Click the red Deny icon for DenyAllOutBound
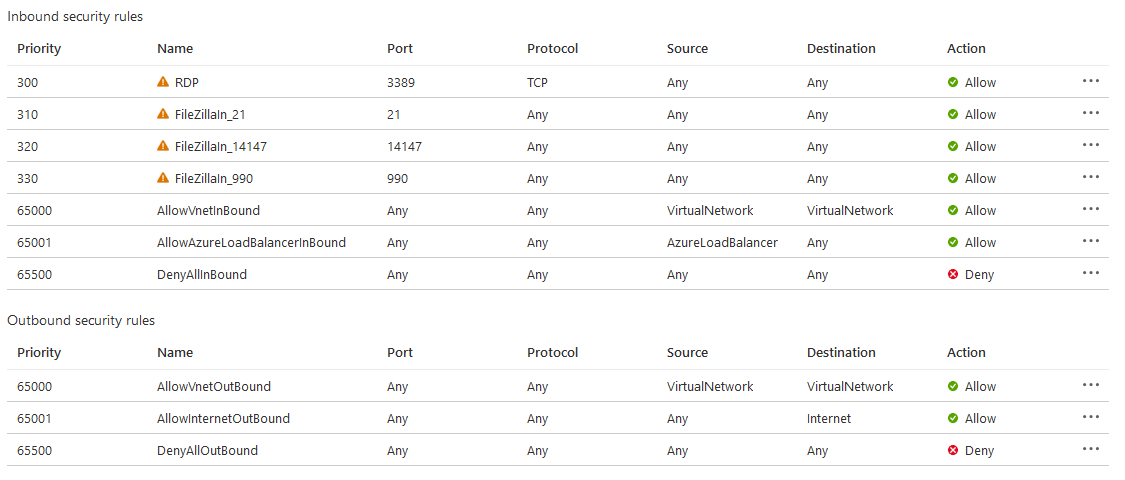Image resolution: width=1125 pixels, height=480 pixels. tap(953, 451)
